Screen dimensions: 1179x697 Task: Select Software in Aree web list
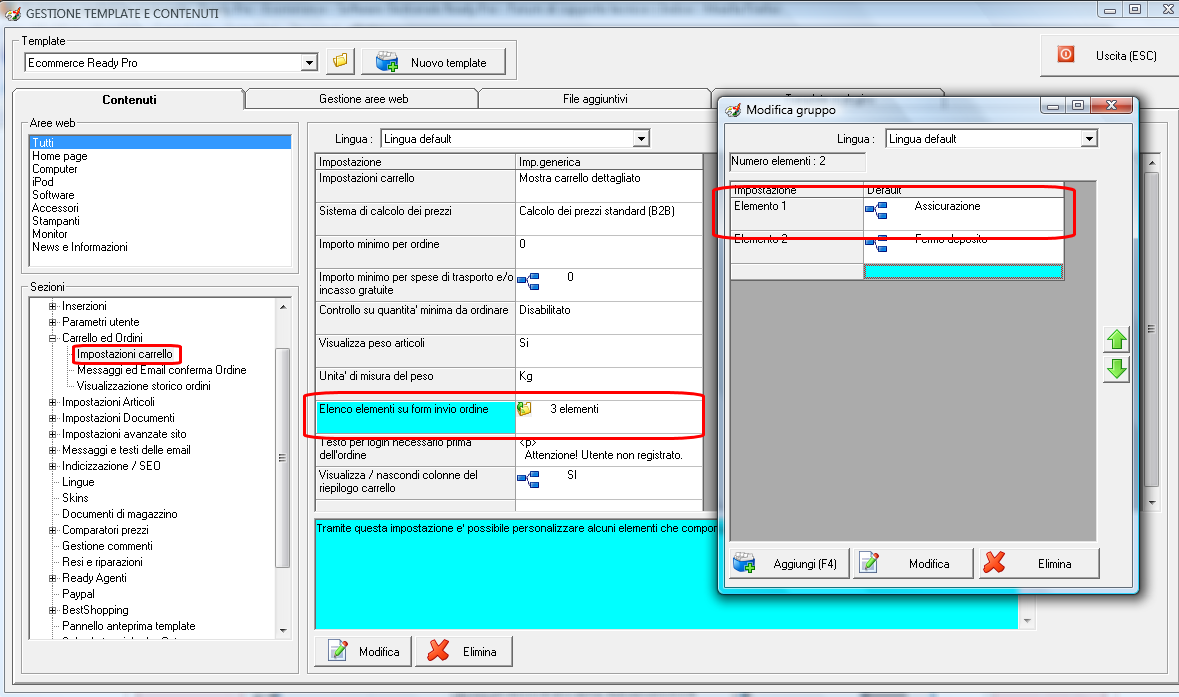[x=53, y=195]
